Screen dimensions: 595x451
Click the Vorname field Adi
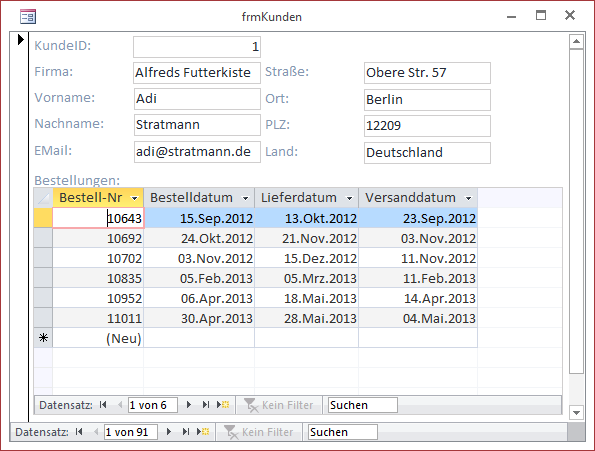(x=197, y=99)
